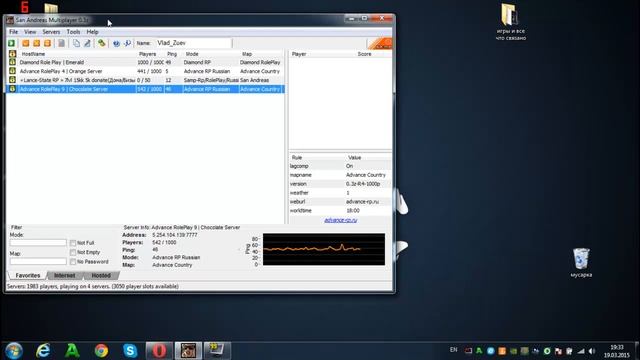The height and width of the screenshot is (360, 640).
Task: Enable the No Password filter checkbox
Action: (73, 262)
